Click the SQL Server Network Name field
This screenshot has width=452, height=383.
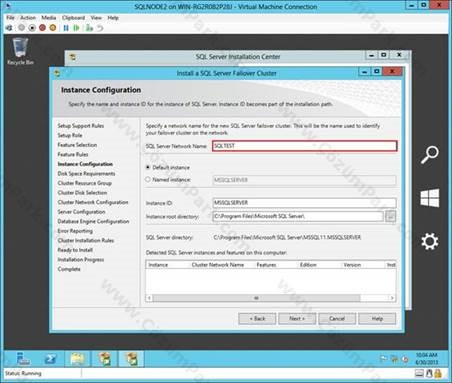pos(305,146)
